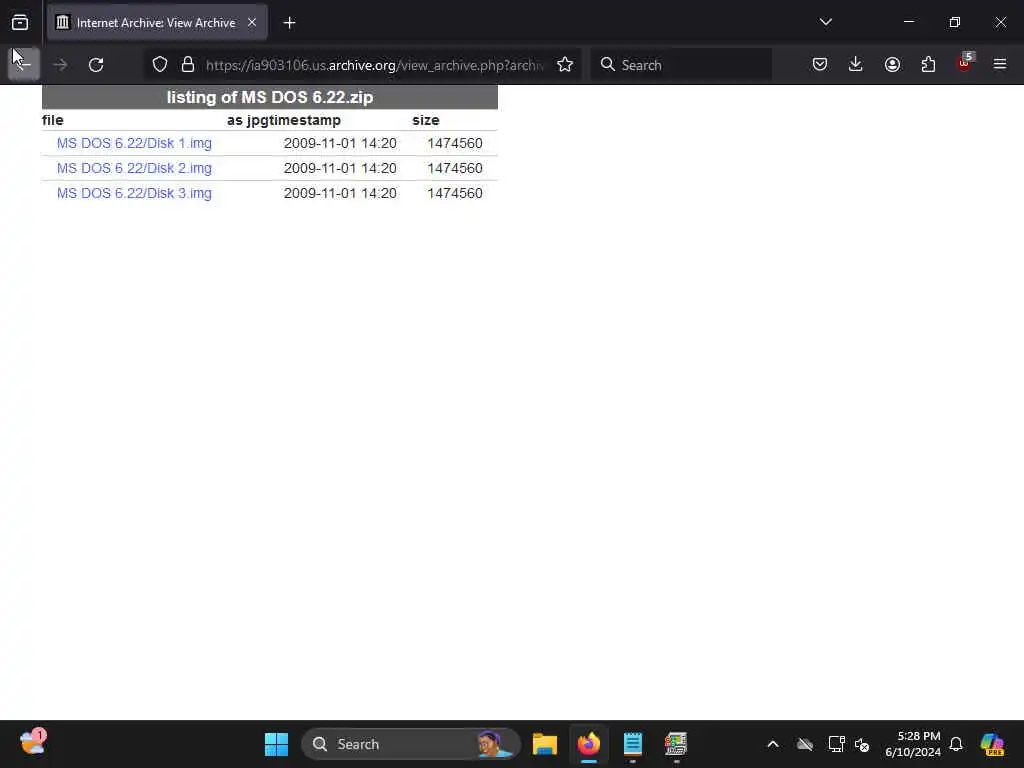Open the Firefox account icon
The height and width of the screenshot is (768, 1024).
coord(892,65)
